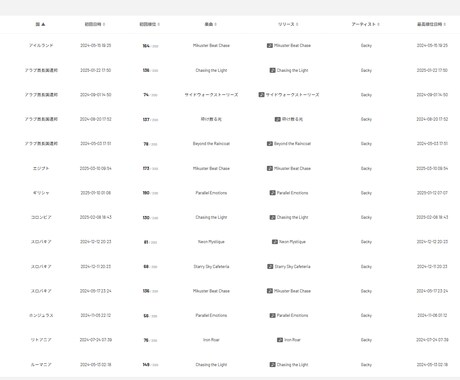This screenshot has height=380, width=460.
Task: Click the Parallel Emotions song in ホンジュラス row
Action: (x=211, y=315)
